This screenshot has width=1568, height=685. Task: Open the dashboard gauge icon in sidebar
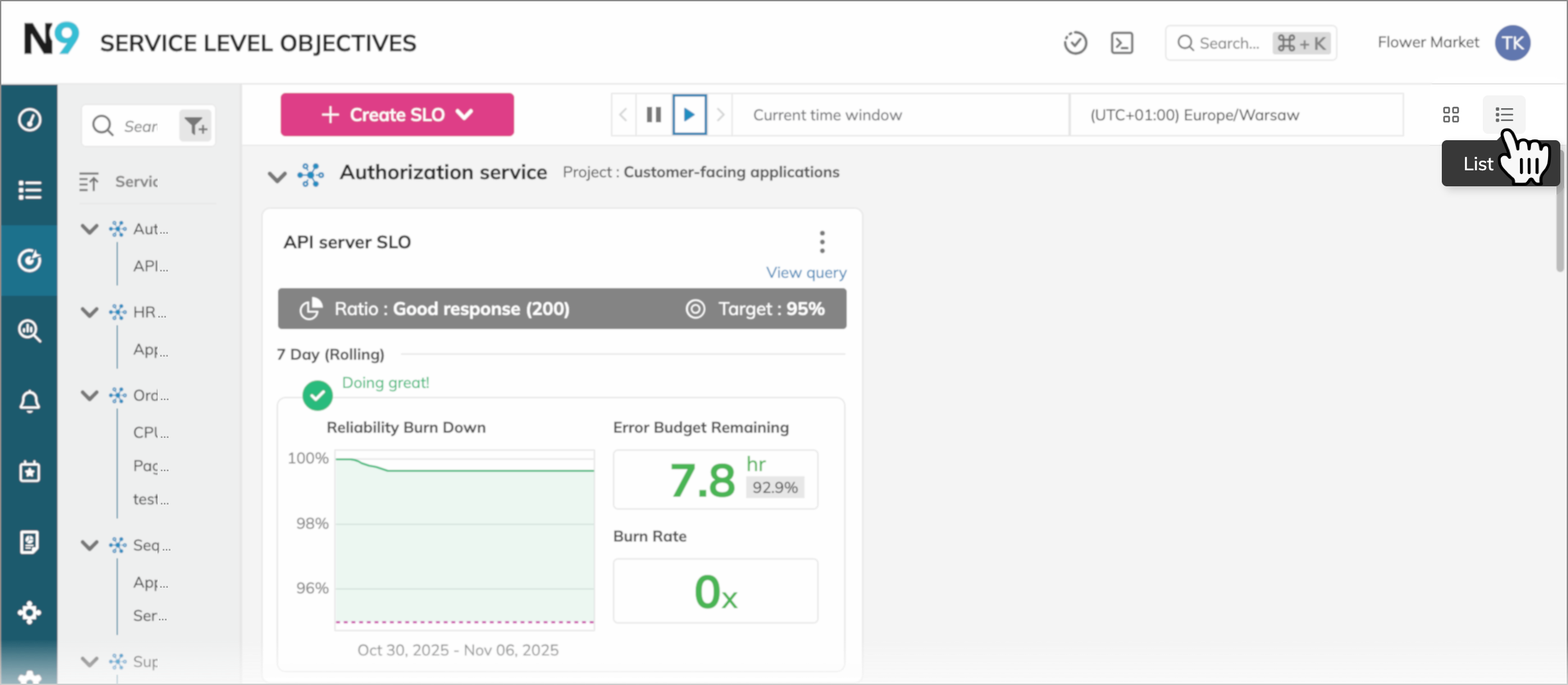point(29,120)
